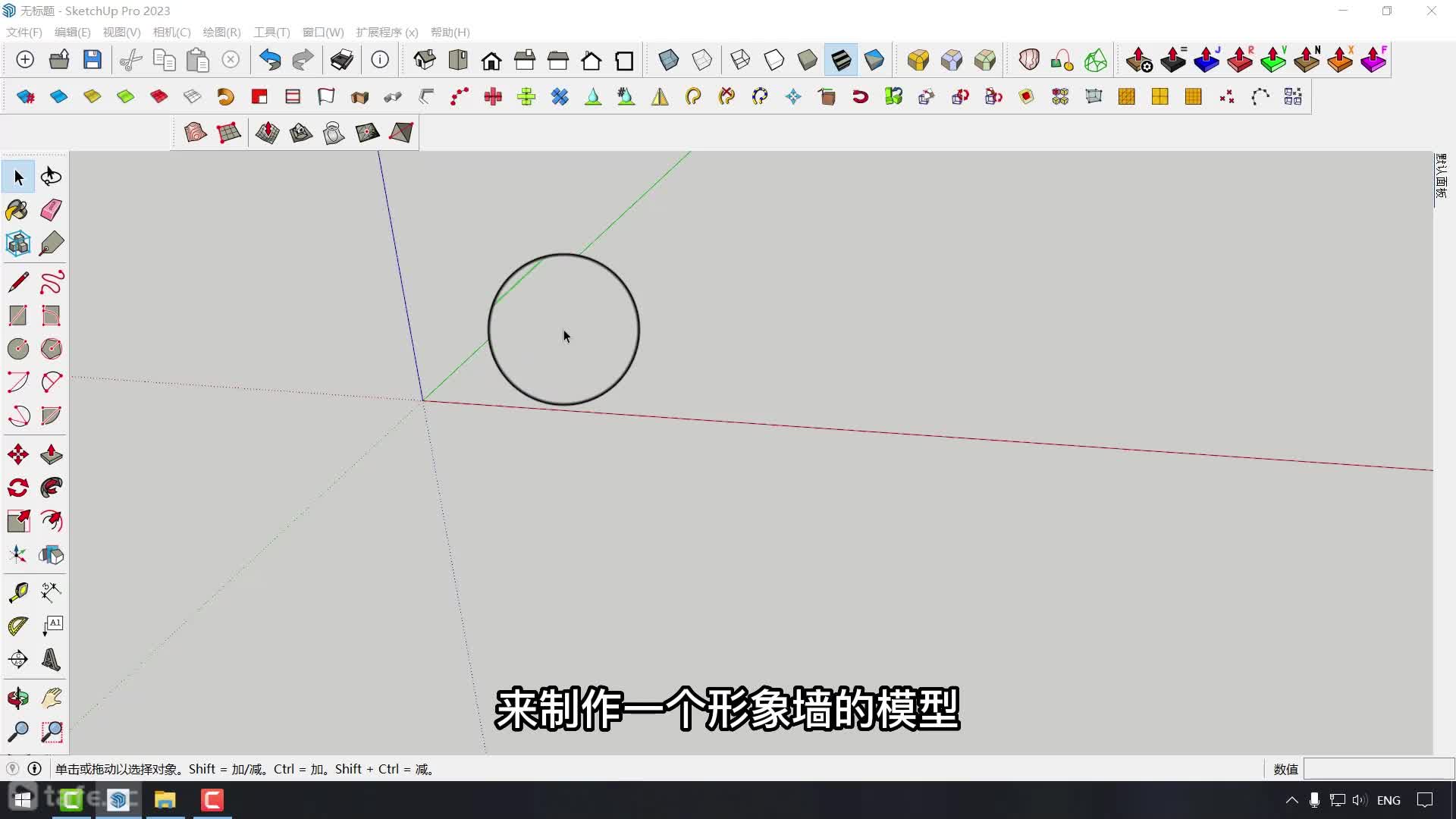Activate the Pan hand tool
The width and height of the screenshot is (1456, 819).
click(x=52, y=698)
